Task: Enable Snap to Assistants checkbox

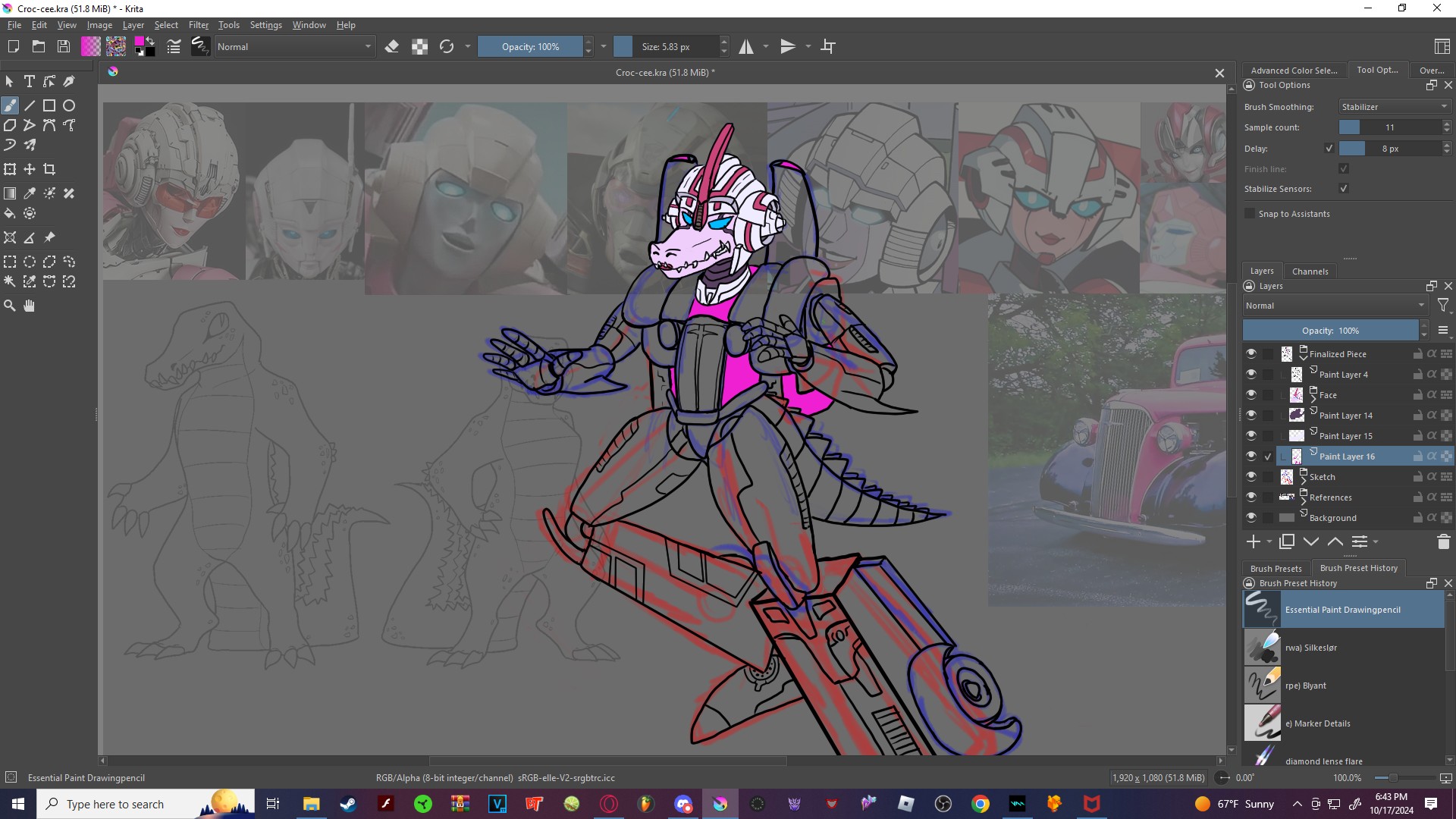Action: click(x=1250, y=214)
